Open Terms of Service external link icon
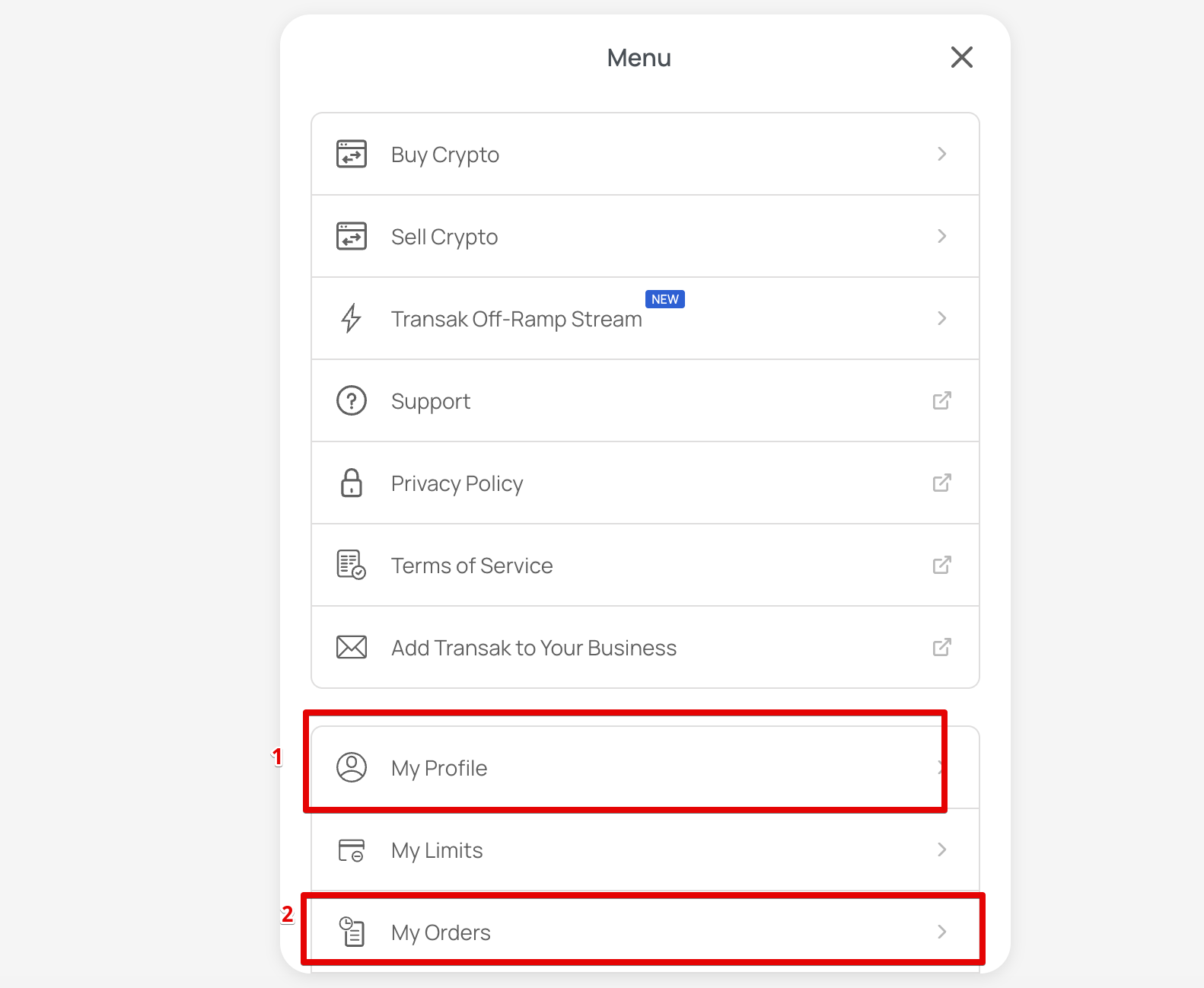This screenshot has width=1204, height=988. coord(942,565)
